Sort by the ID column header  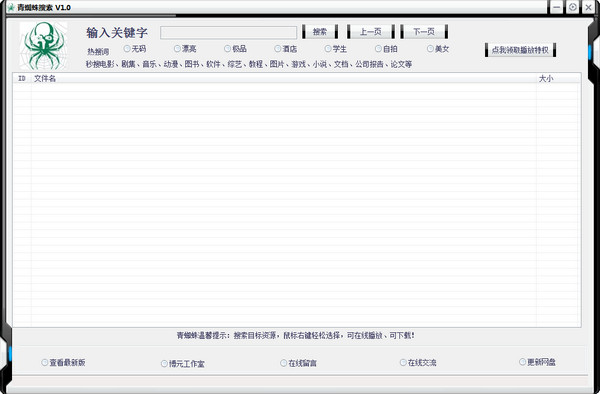pos(22,78)
